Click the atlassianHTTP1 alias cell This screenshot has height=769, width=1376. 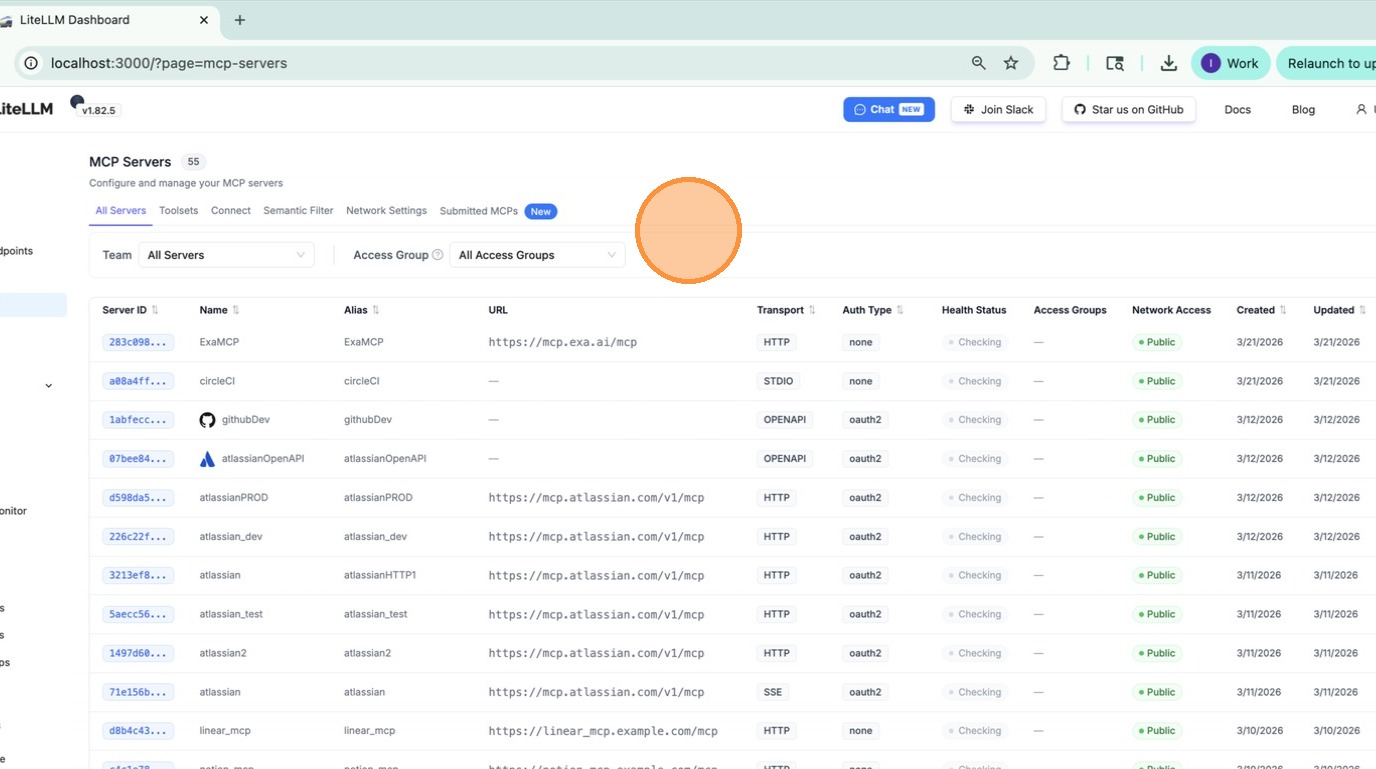coord(380,576)
